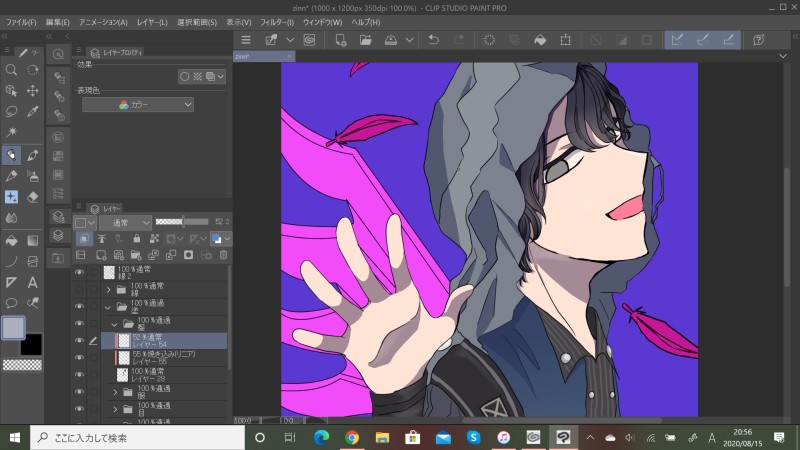This screenshot has width=800, height=450.
Task: Click the Fill bucket icon in the command bar
Action: tap(540, 40)
